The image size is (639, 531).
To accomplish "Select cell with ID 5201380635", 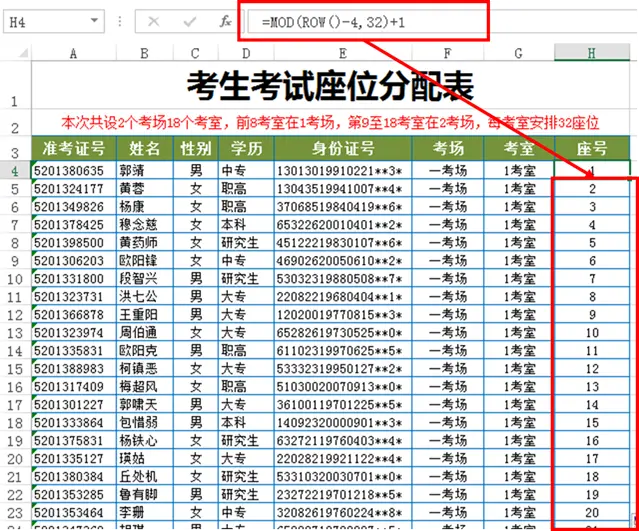I will (74, 170).
